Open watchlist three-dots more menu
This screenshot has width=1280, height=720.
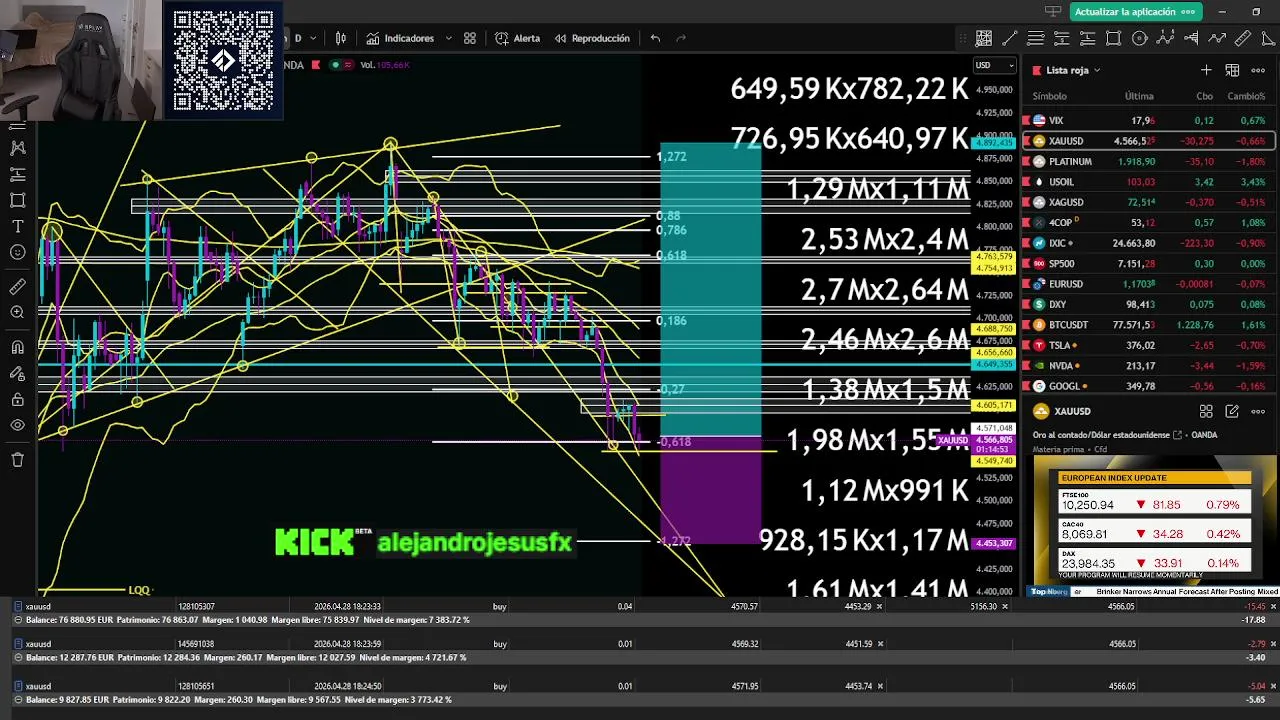[1258, 70]
